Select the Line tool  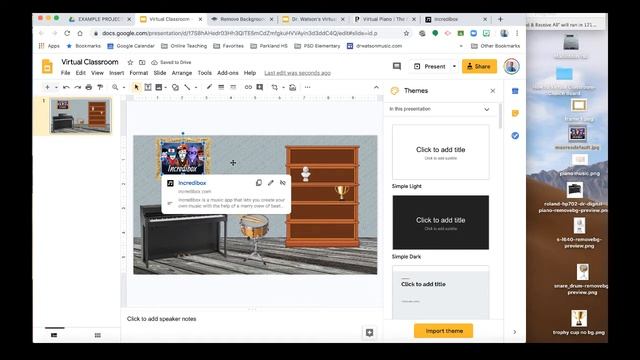coord(187,87)
